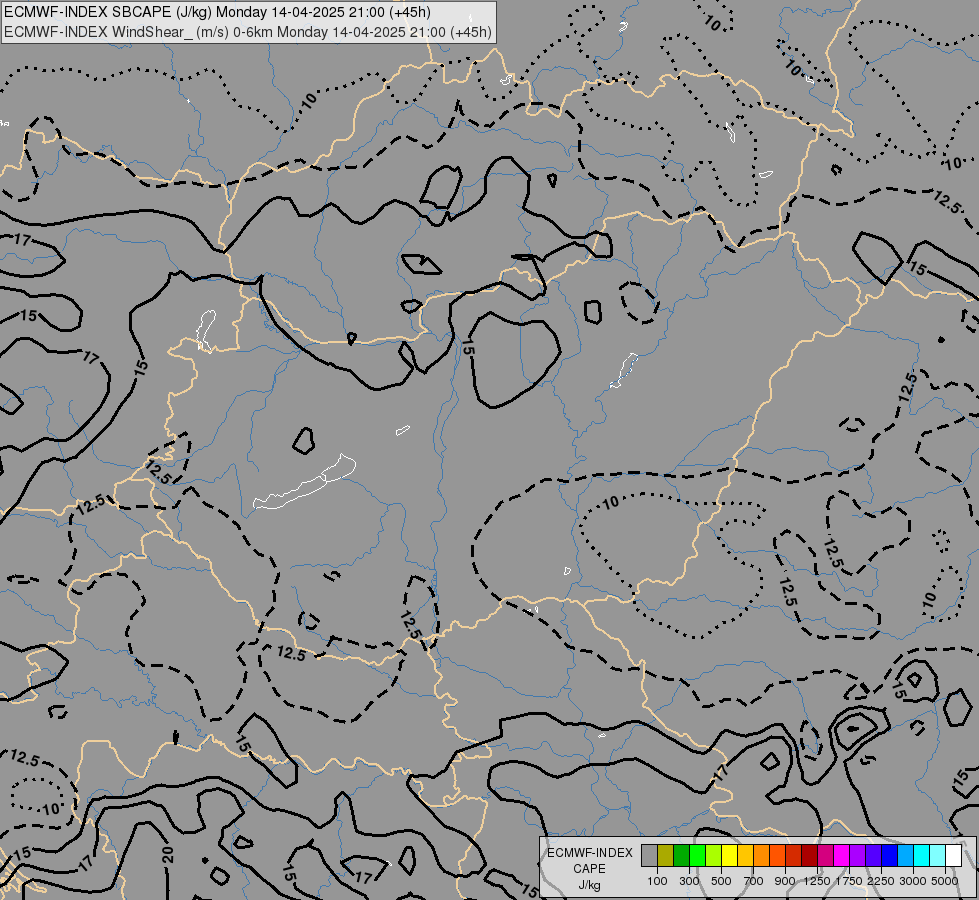Select the 1250 legend value

[817, 881]
